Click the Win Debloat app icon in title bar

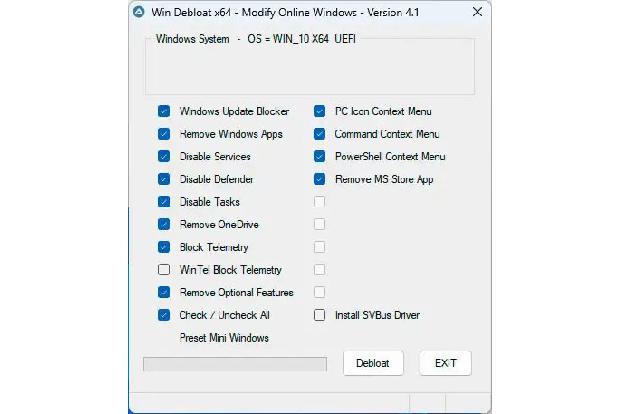tap(139, 12)
